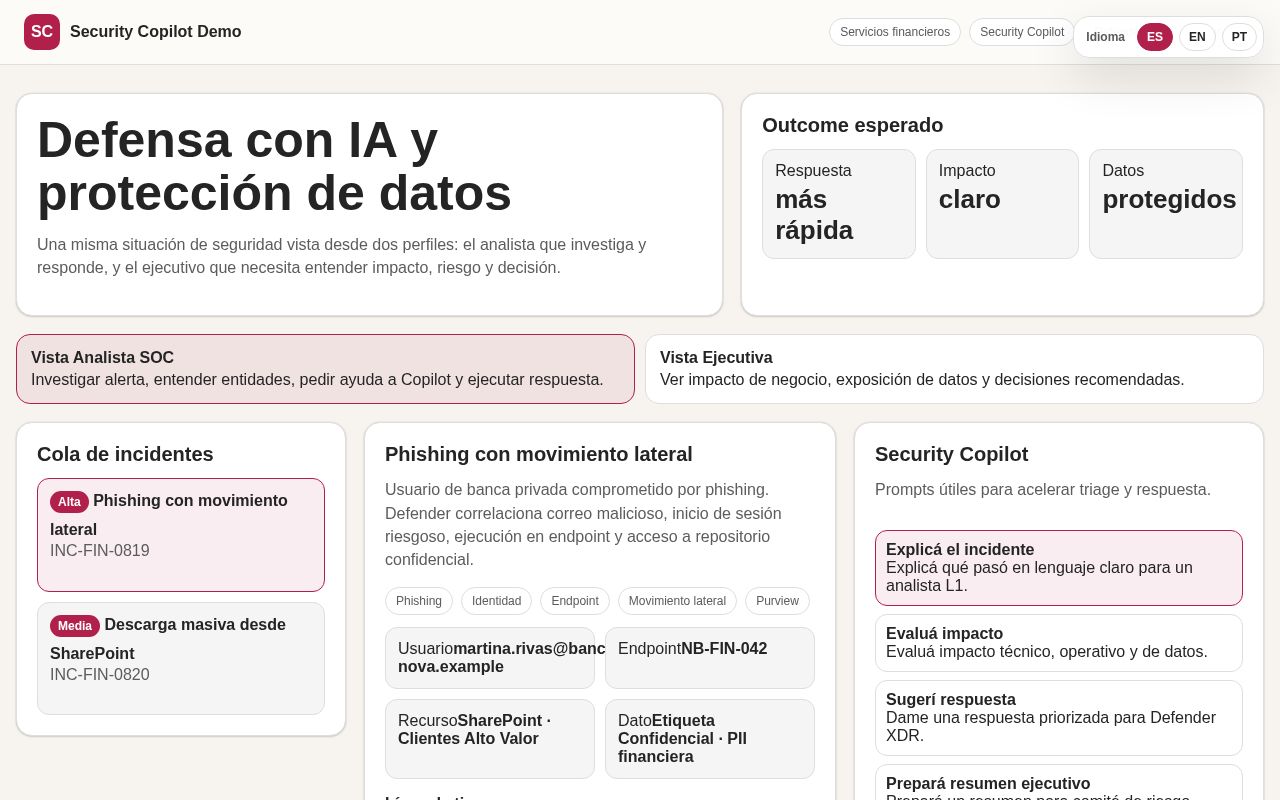Screen dimensions: 1280x800
Task: Click the Security Copilot panel heading
Action: [952, 454]
